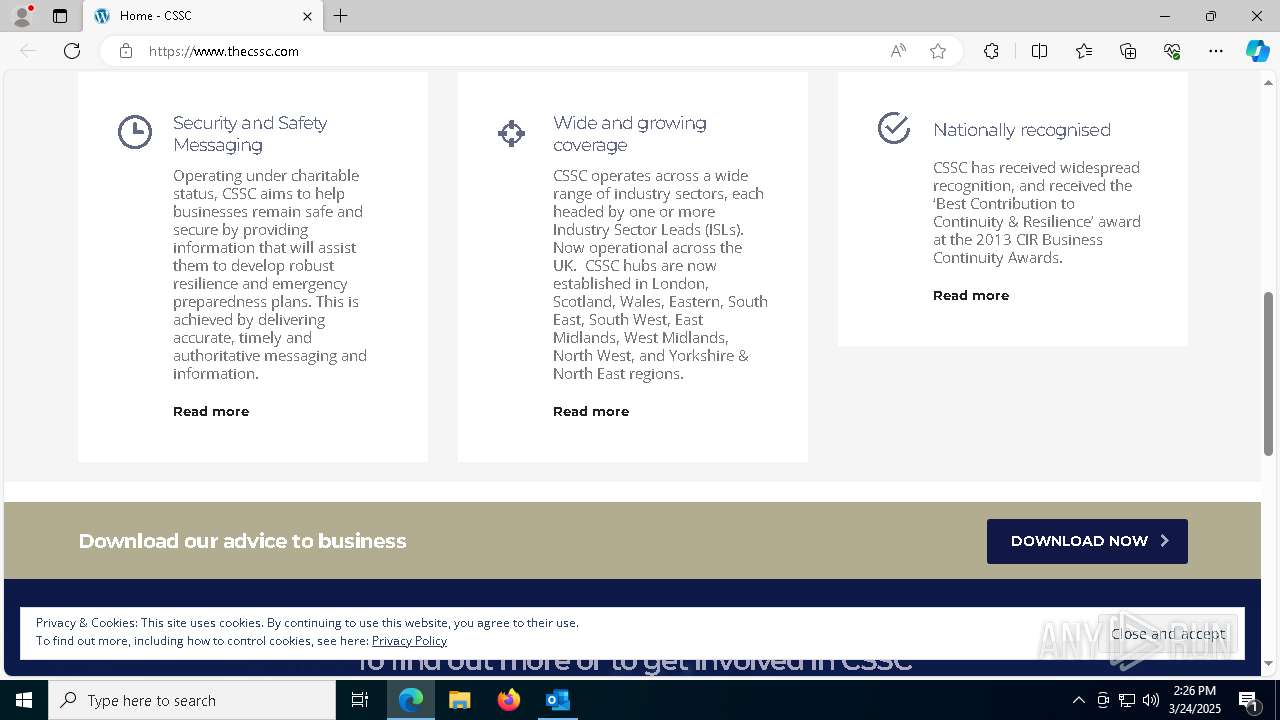Select the Home - CSSC tab

203,16
